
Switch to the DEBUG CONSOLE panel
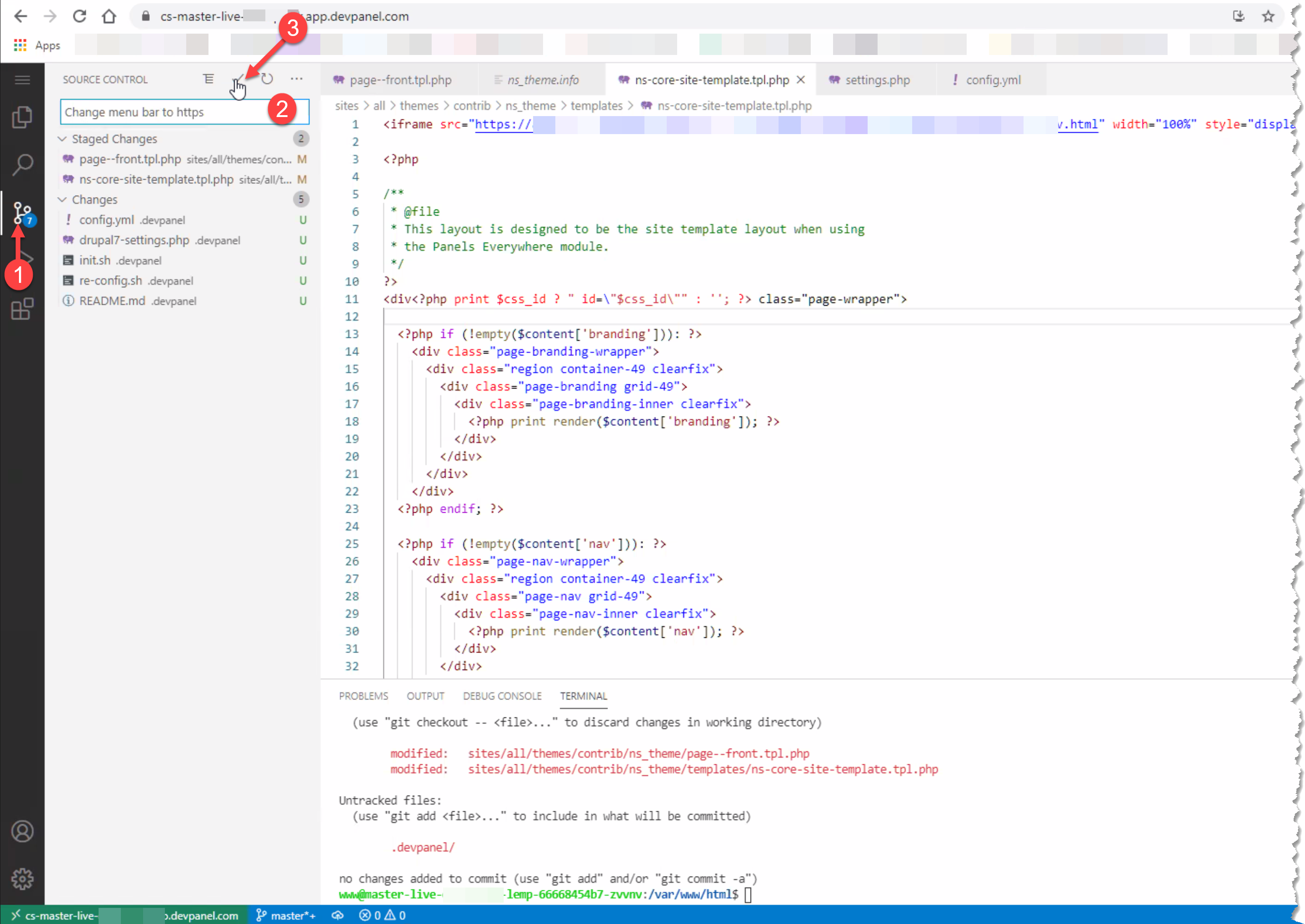click(x=502, y=696)
